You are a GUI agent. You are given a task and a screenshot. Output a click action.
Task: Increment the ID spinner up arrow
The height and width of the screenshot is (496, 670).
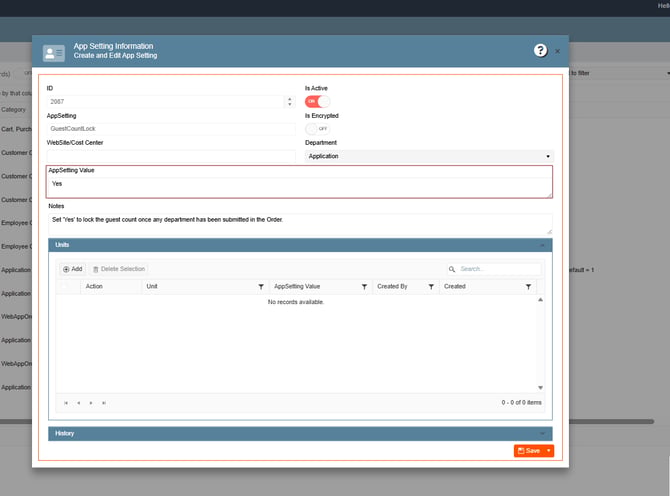[x=290, y=99]
